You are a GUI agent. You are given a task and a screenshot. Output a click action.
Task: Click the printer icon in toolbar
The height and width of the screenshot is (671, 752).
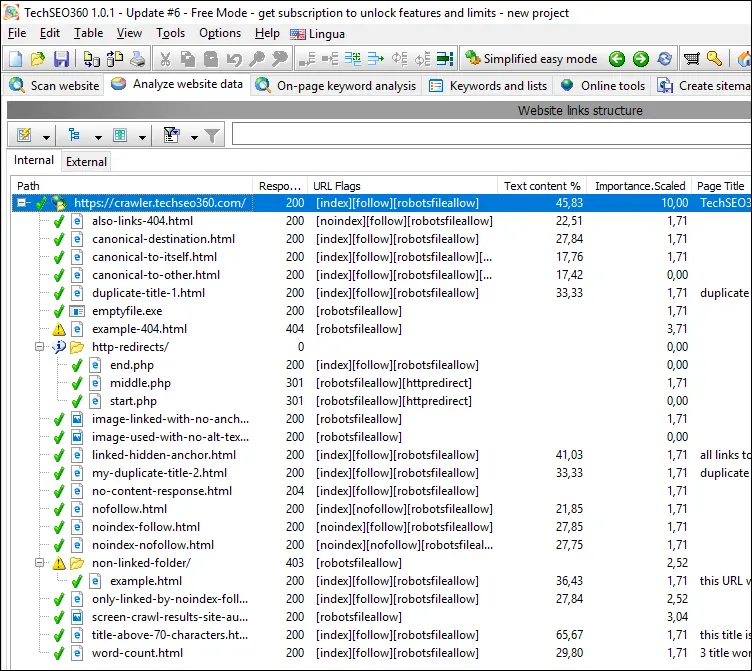point(137,59)
